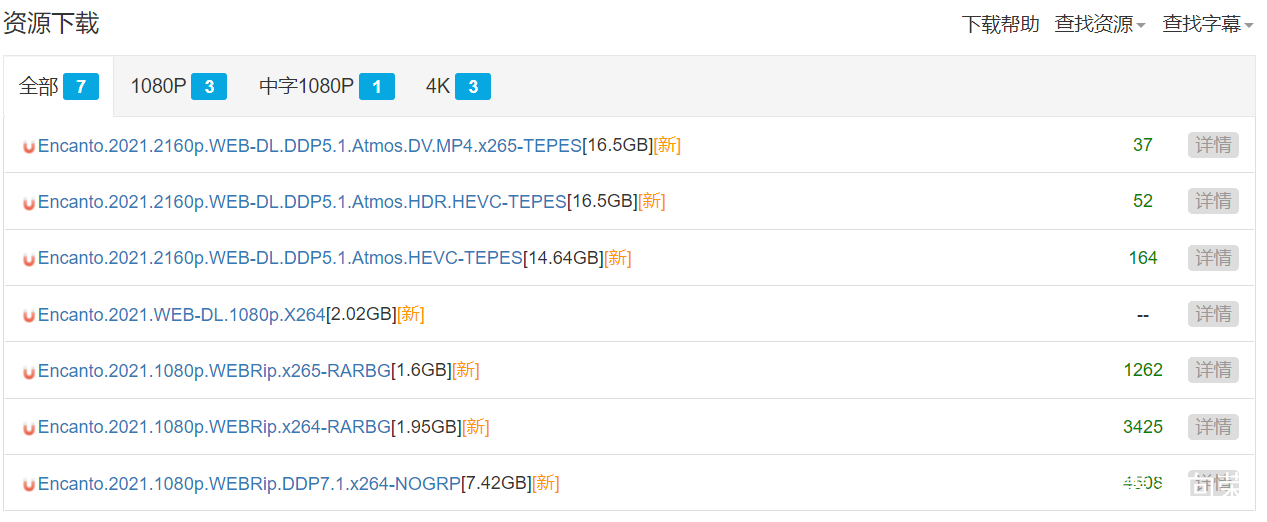Click magnet icon beside the DDP7.1.x264-NOGRP entry
Image resolution: width=1267 pixels, height=522 pixels.
[29, 484]
